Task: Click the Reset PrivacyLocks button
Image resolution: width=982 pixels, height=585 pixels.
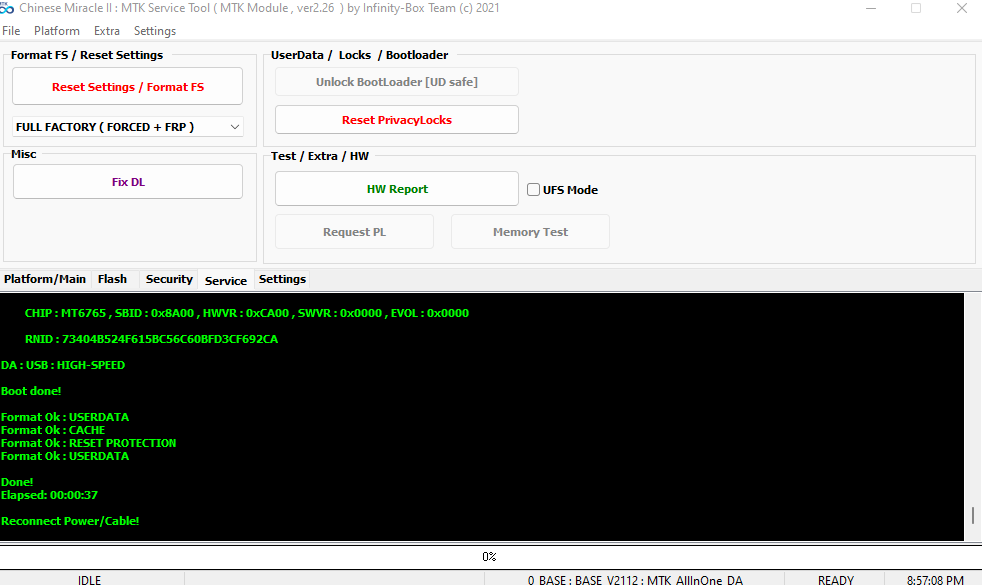Action: click(396, 120)
